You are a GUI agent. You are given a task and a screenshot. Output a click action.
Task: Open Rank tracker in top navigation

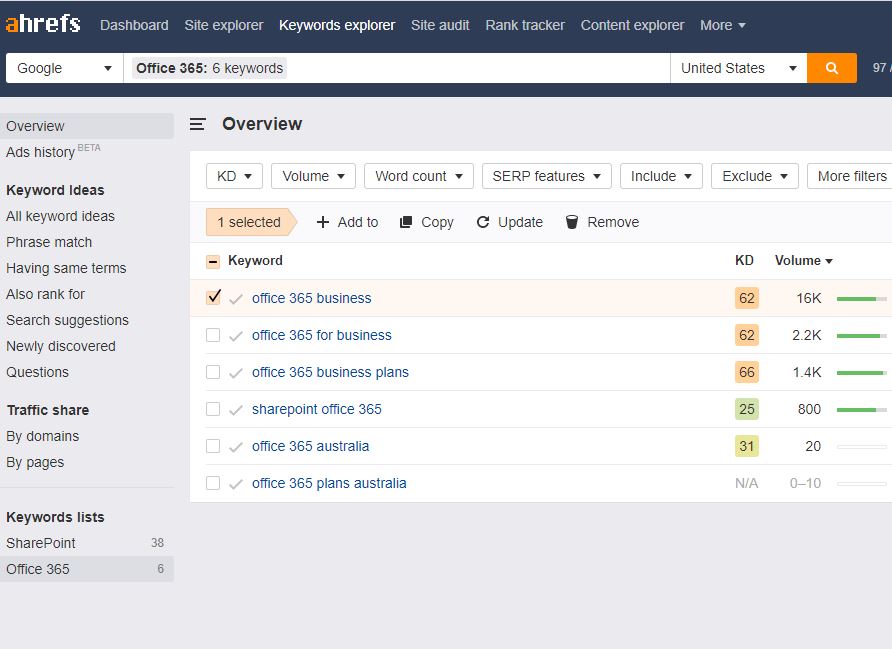[x=525, y=25]
